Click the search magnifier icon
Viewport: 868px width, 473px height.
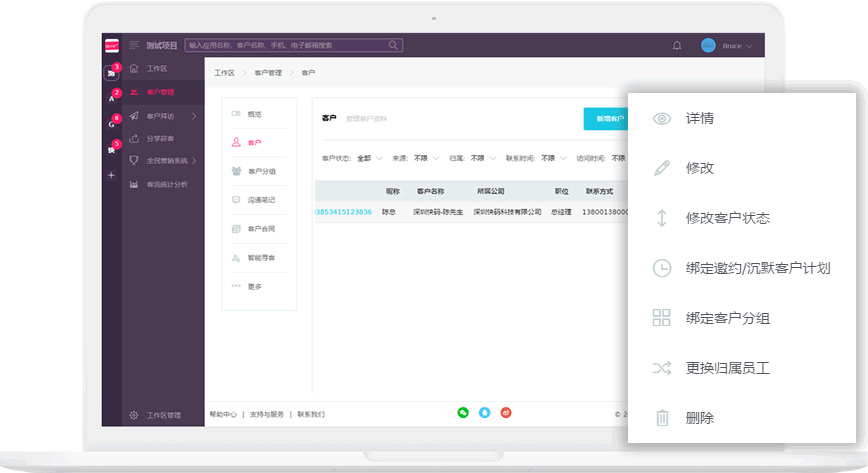click(394, 45)
